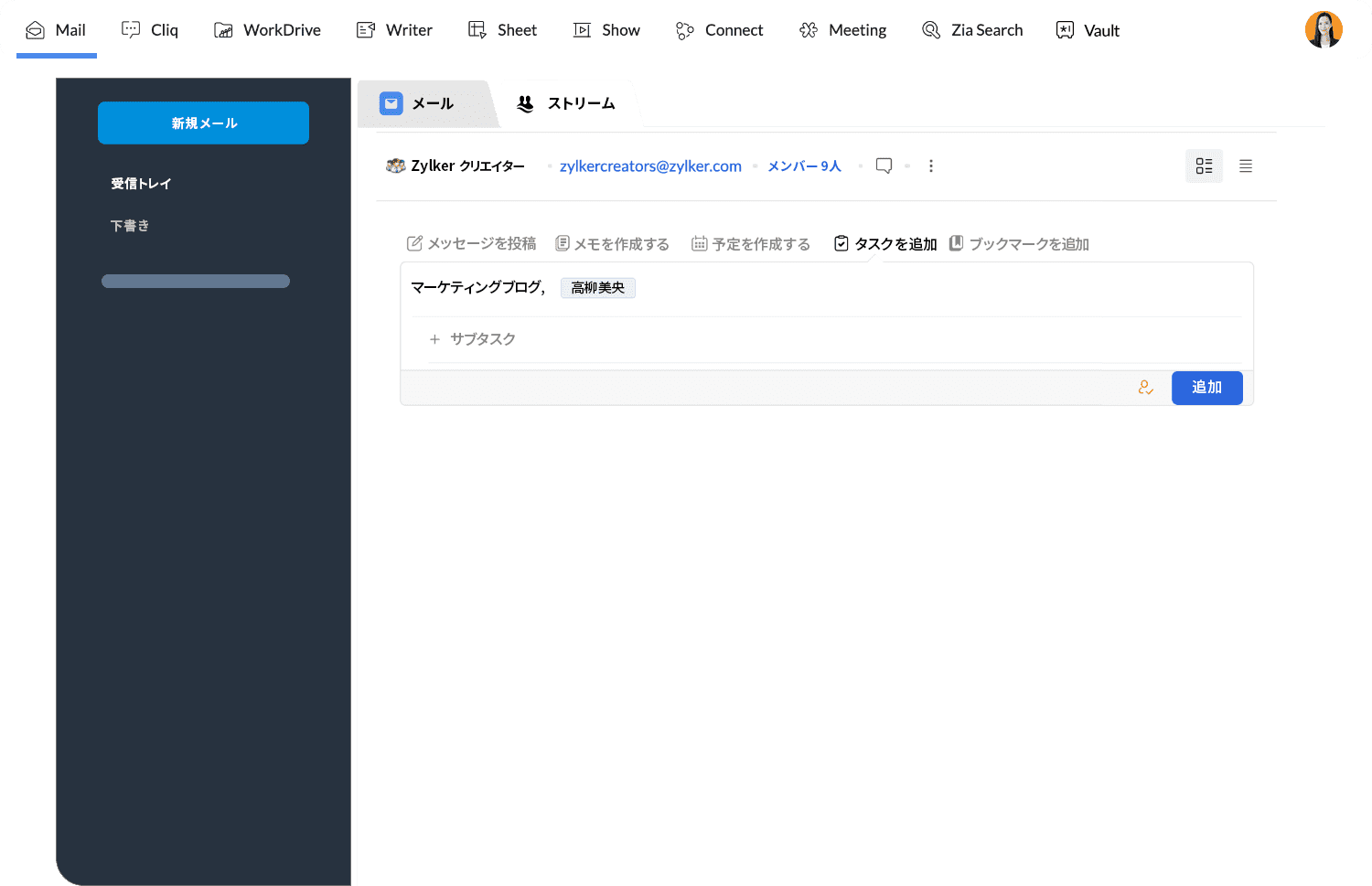This screenshot has height=886, width=1372.
Task: Open Zia Search
Action: (972, 30)
